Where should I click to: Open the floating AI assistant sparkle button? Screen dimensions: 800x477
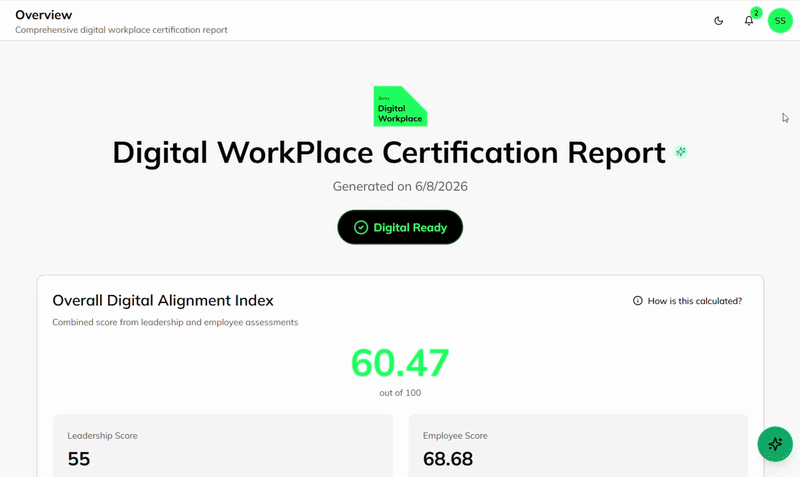[775, 444]
